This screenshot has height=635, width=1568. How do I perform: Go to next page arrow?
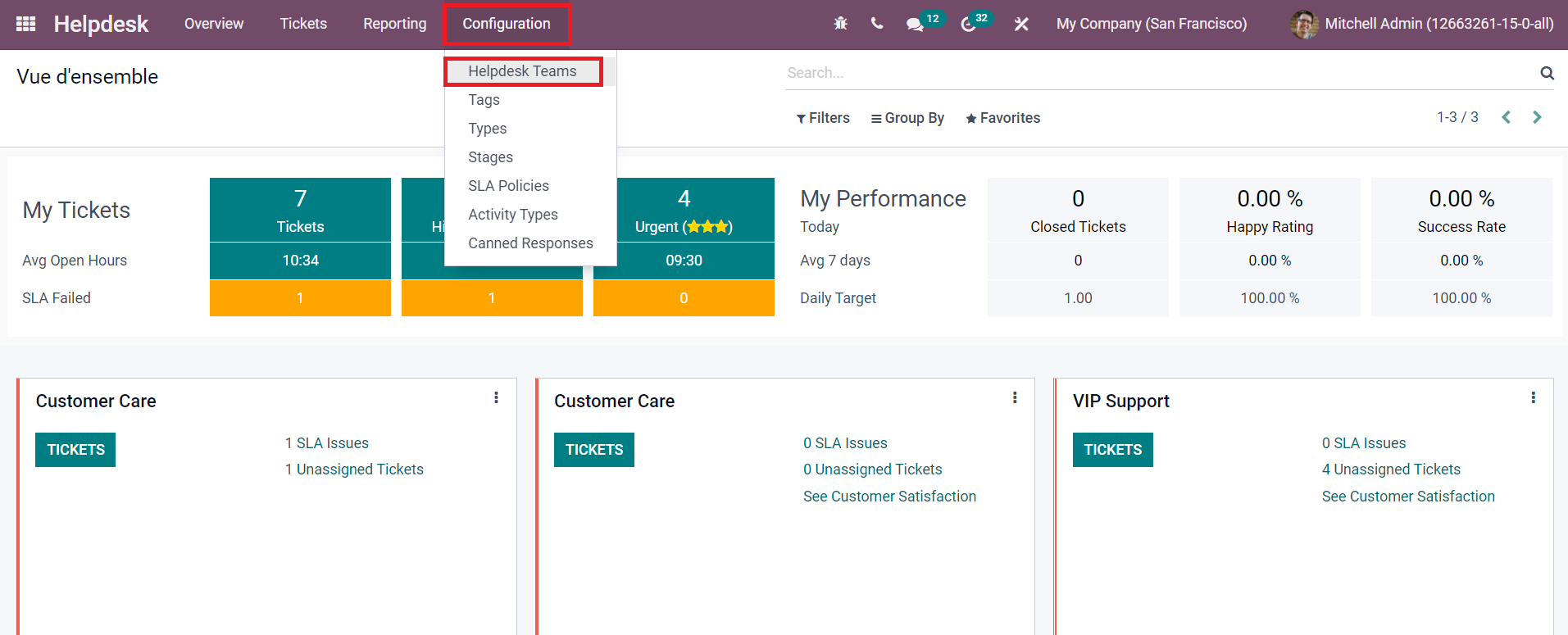tap(1537, 117)
